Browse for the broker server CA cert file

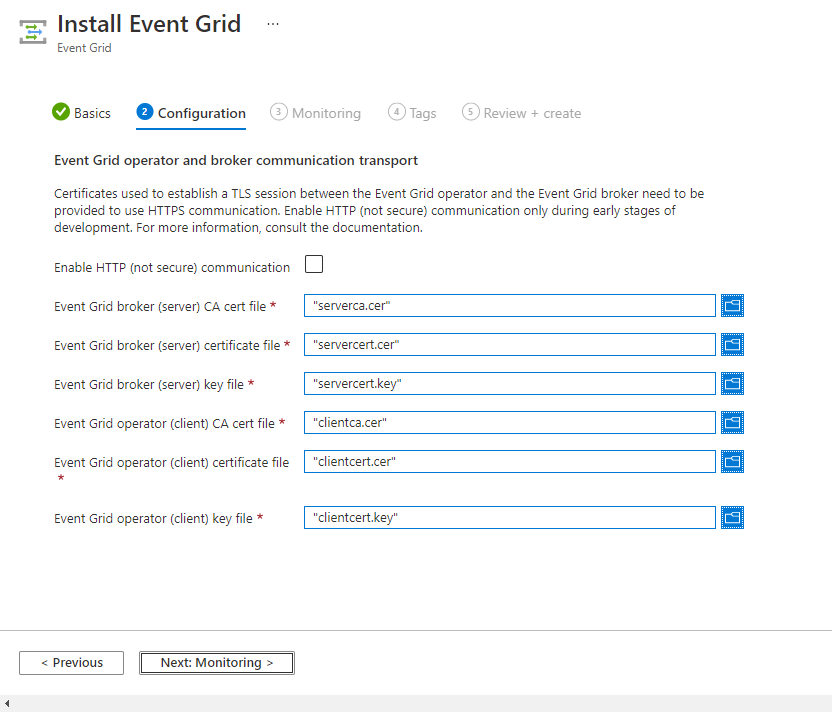(x=732, y=305)
